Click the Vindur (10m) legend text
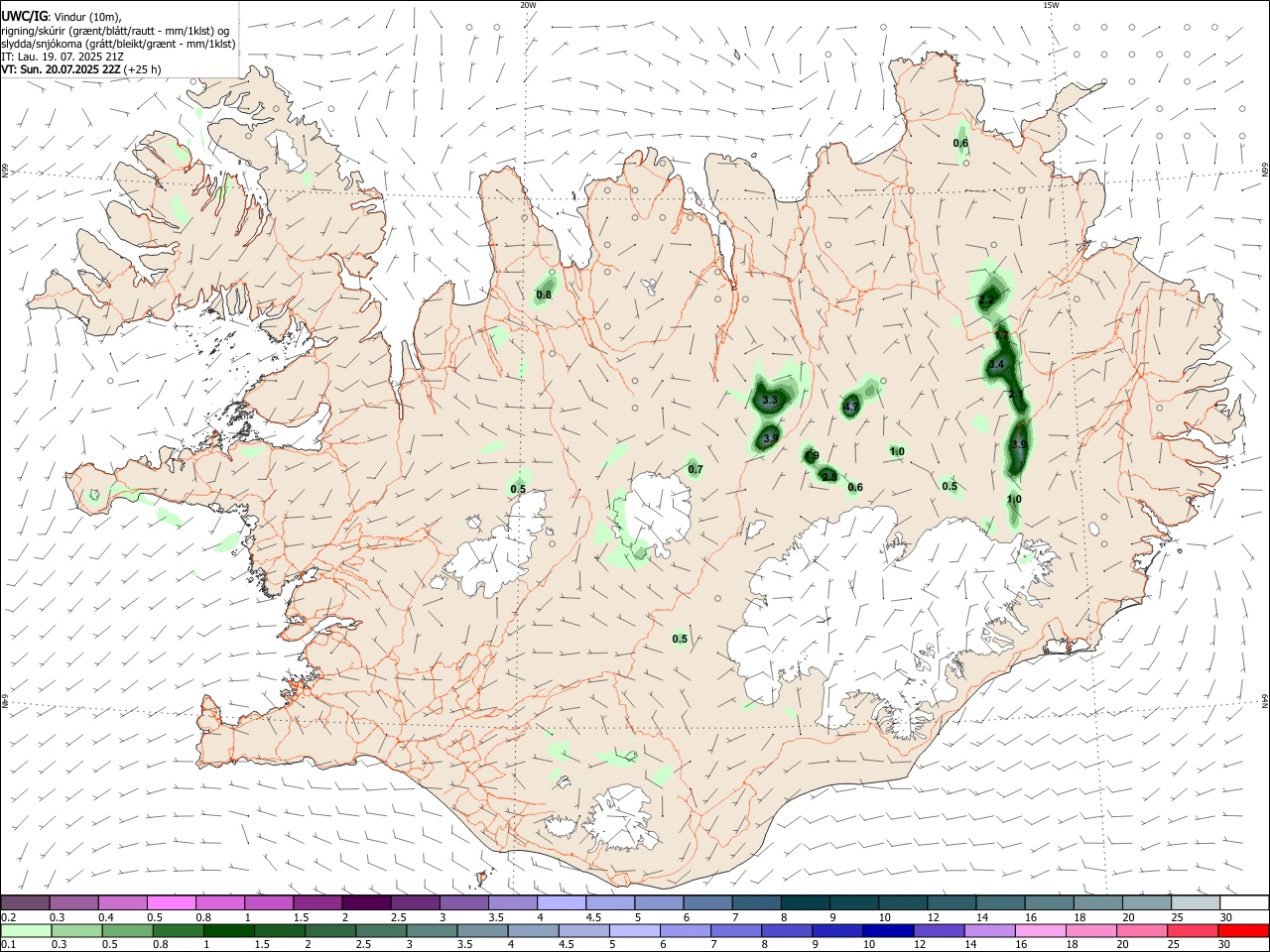Viewport: 1270px width, 952px height. tap(88, 17)
